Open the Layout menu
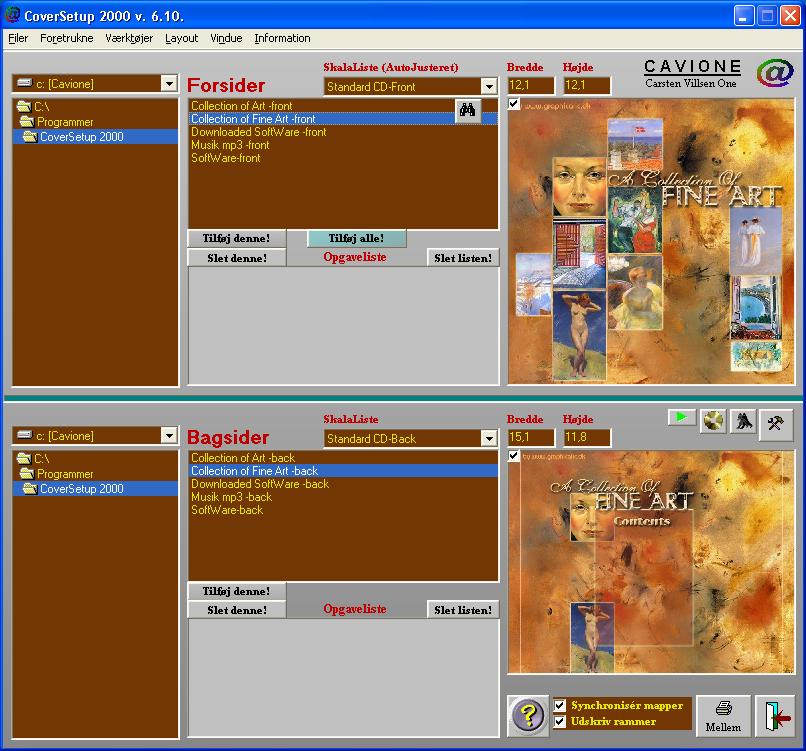Image resolution: width=806 pixels, height=751 pixels. point(181,38)
